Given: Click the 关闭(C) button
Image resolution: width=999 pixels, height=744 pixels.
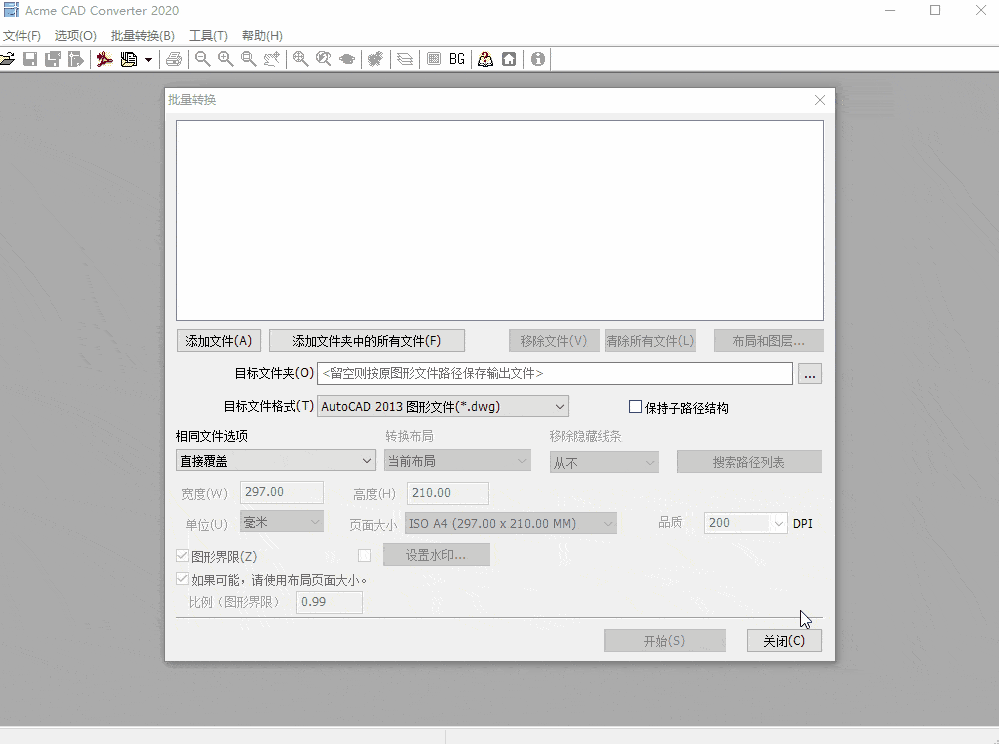Looking at the screenshot, I should (x=784, y=641).
